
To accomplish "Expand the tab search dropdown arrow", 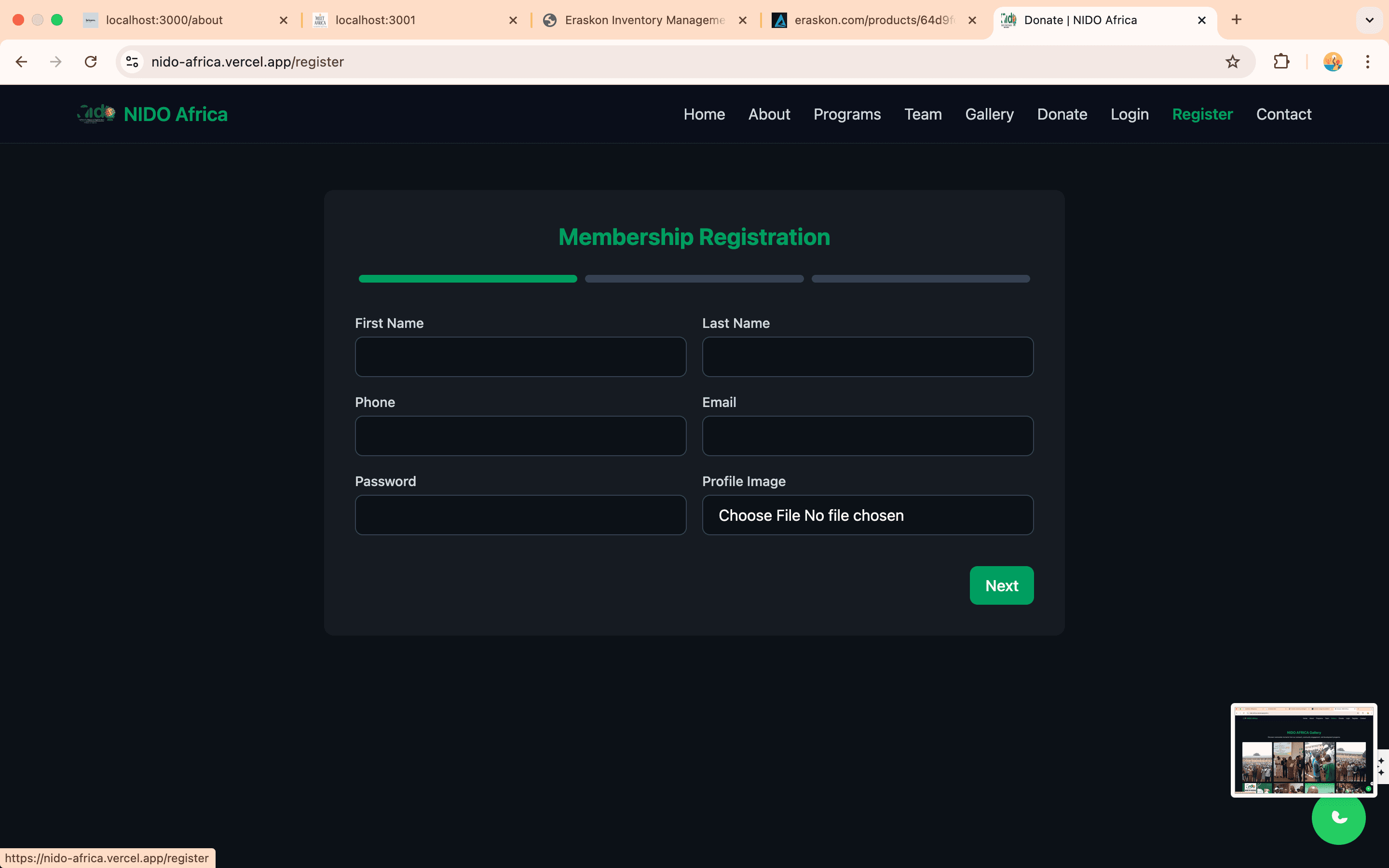I will pyautogui.click(x=1369, y=20).
